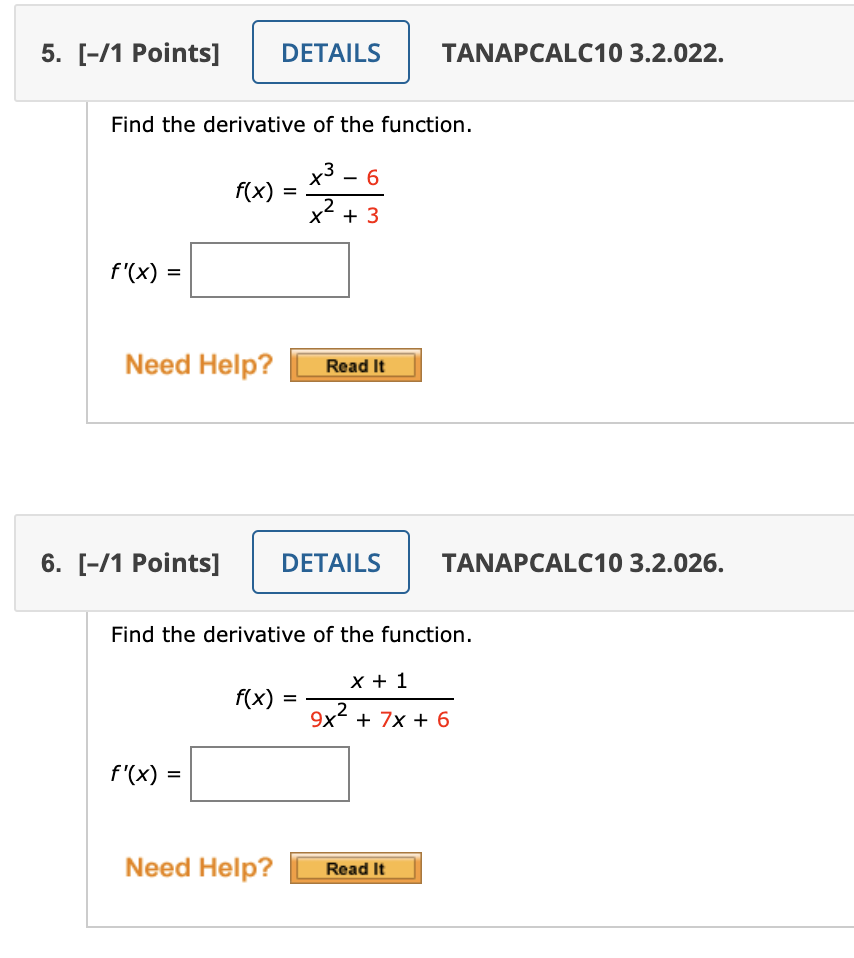Open the Read It resource for question 5

coord(355,364)
